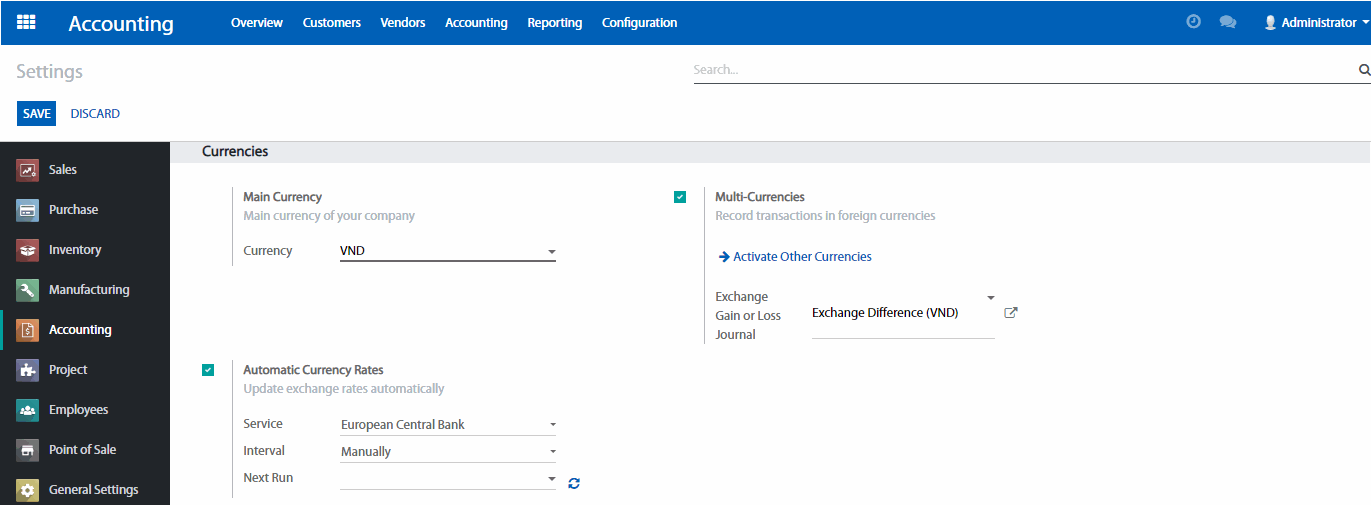Discard the settings changes
This screenshot has height=505, width=1371.
95,114
